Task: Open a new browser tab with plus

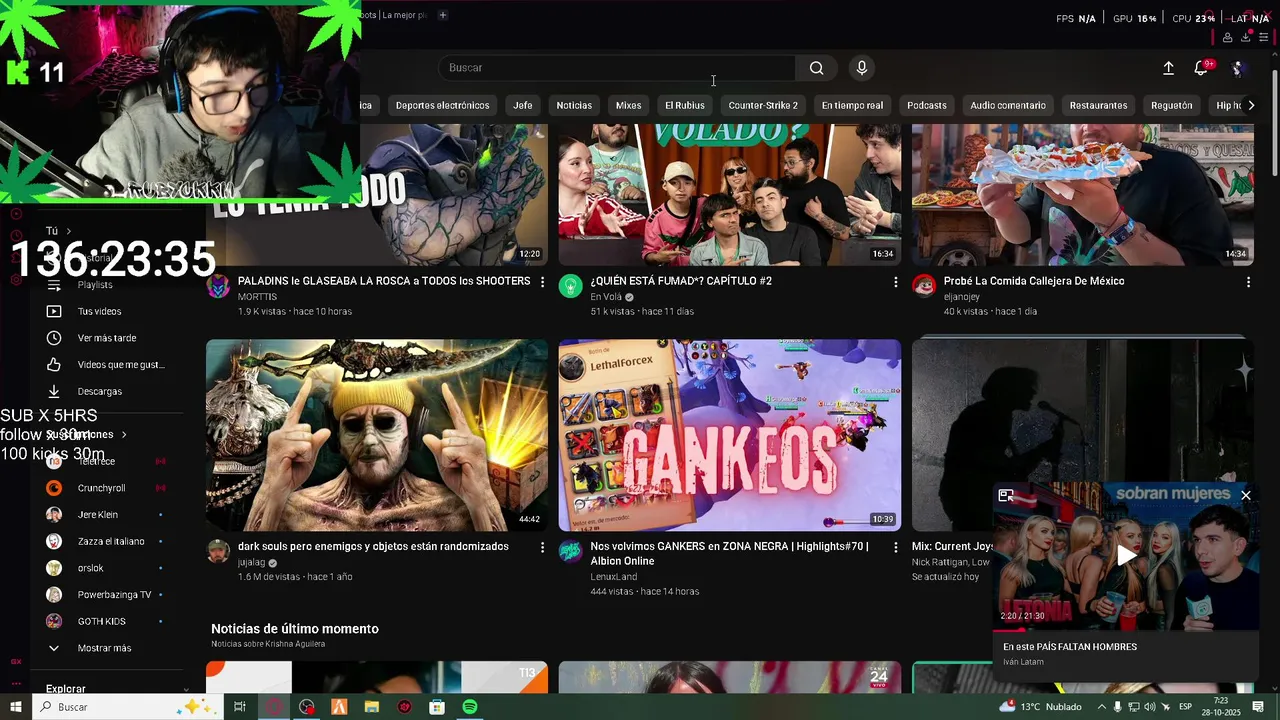Action: [443, 15]
